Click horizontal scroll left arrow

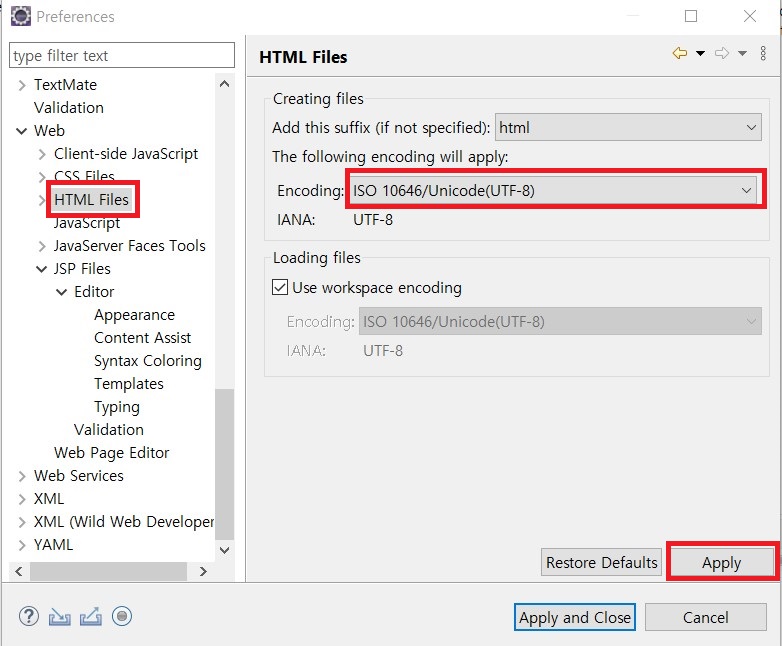(19, 571)
